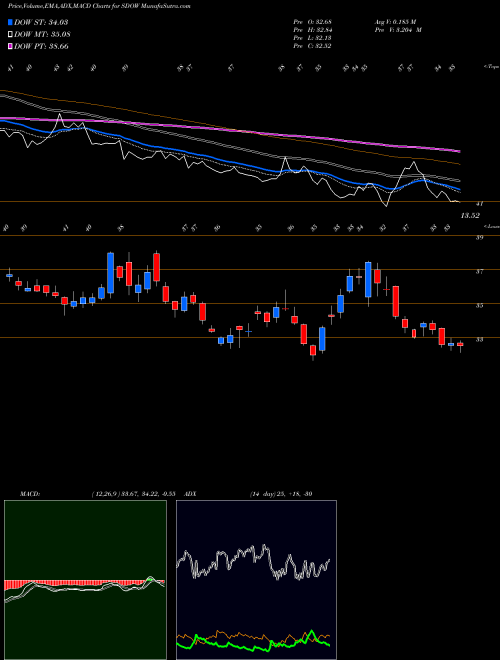Click the 41 axis label on EMA chart
500x660 pixels.
click(479, 204)
